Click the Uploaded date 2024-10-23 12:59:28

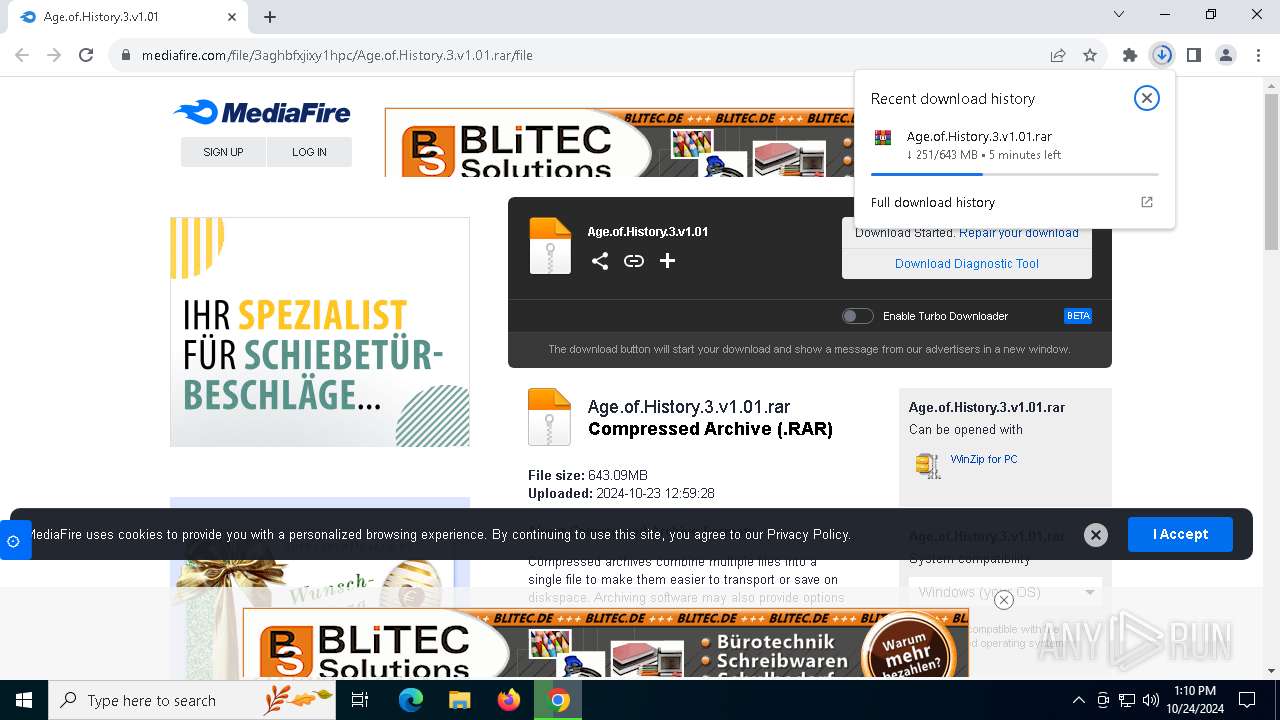tap(621, 493)
